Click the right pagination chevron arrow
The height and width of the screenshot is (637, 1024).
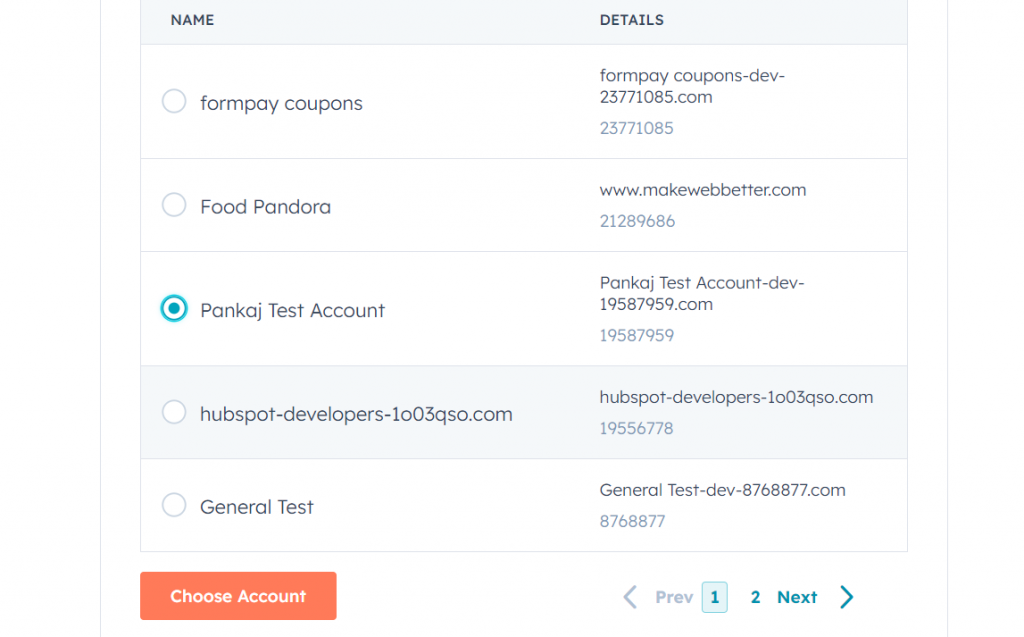point(847,597)
